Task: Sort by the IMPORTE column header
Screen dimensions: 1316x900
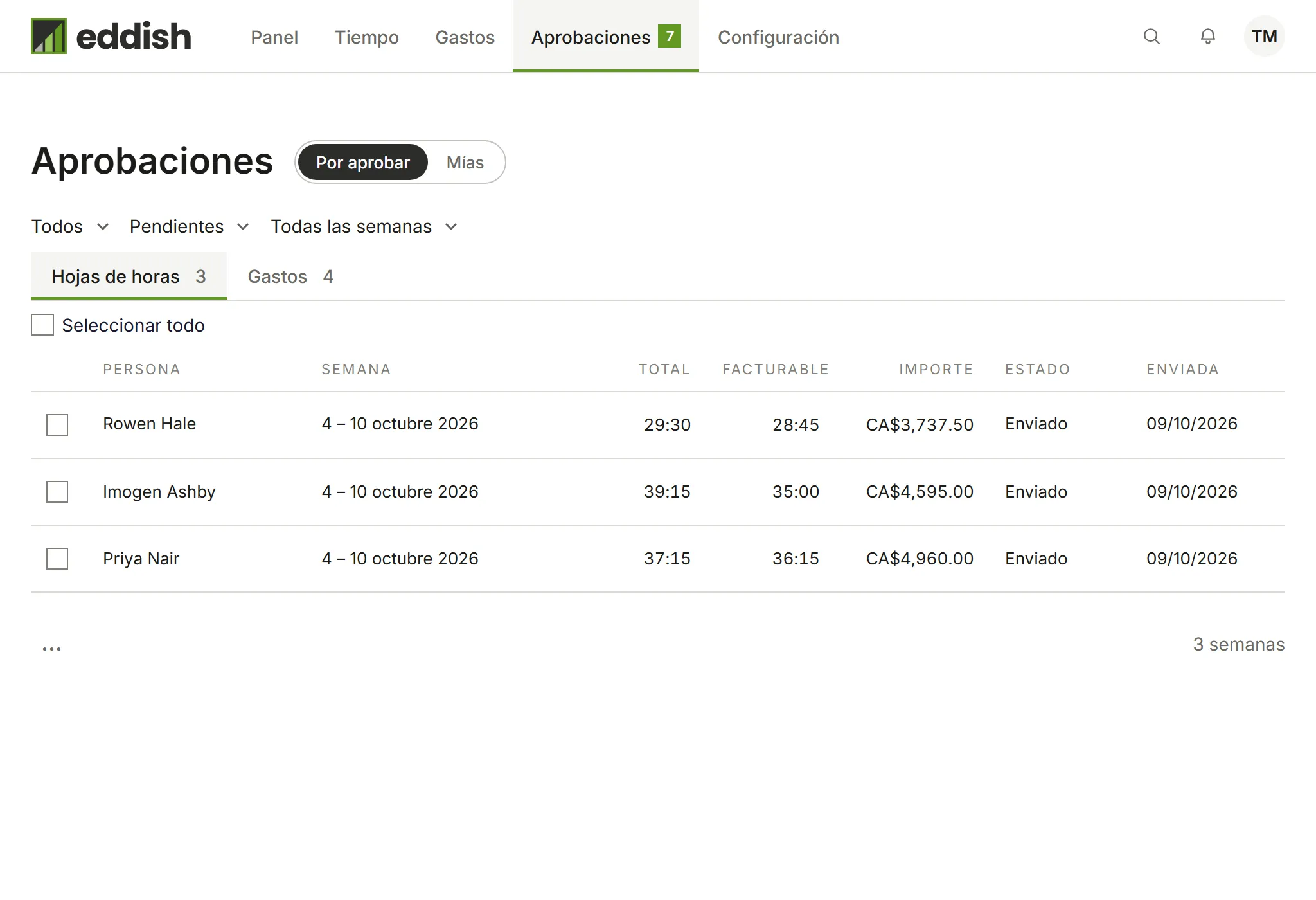Action: (936, 369)
